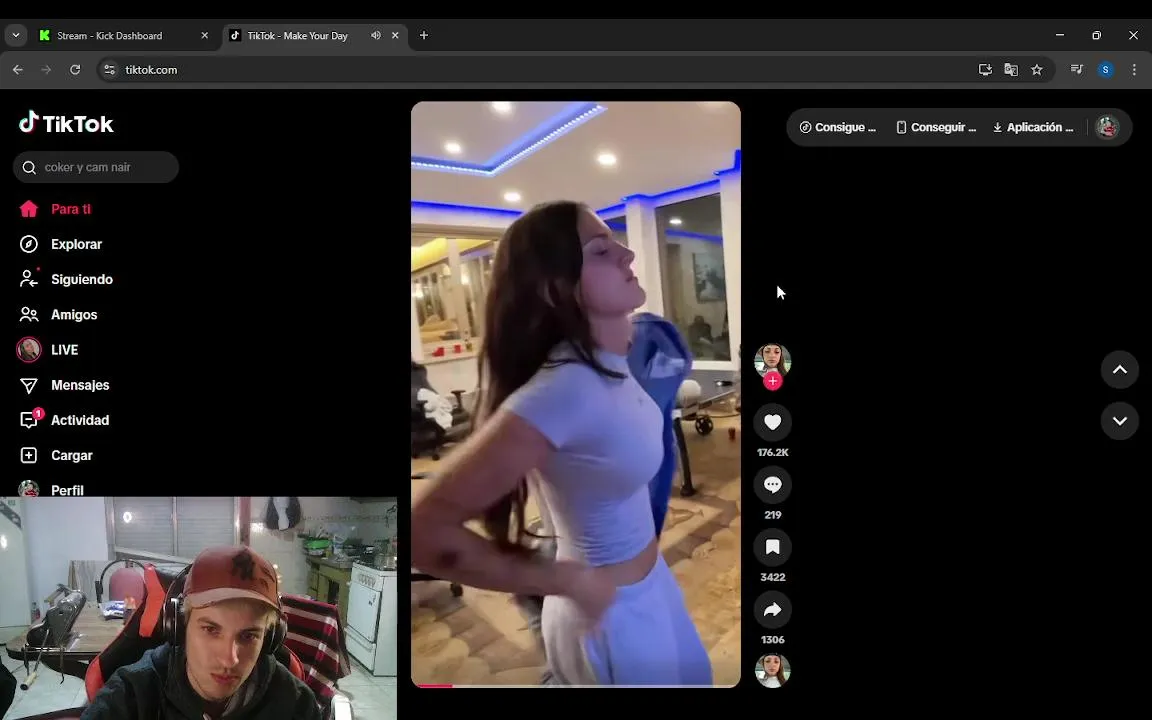Viewport: 1152px width, 720px height.
Task: Click the Amigos people icon
Action: [29, 314]
